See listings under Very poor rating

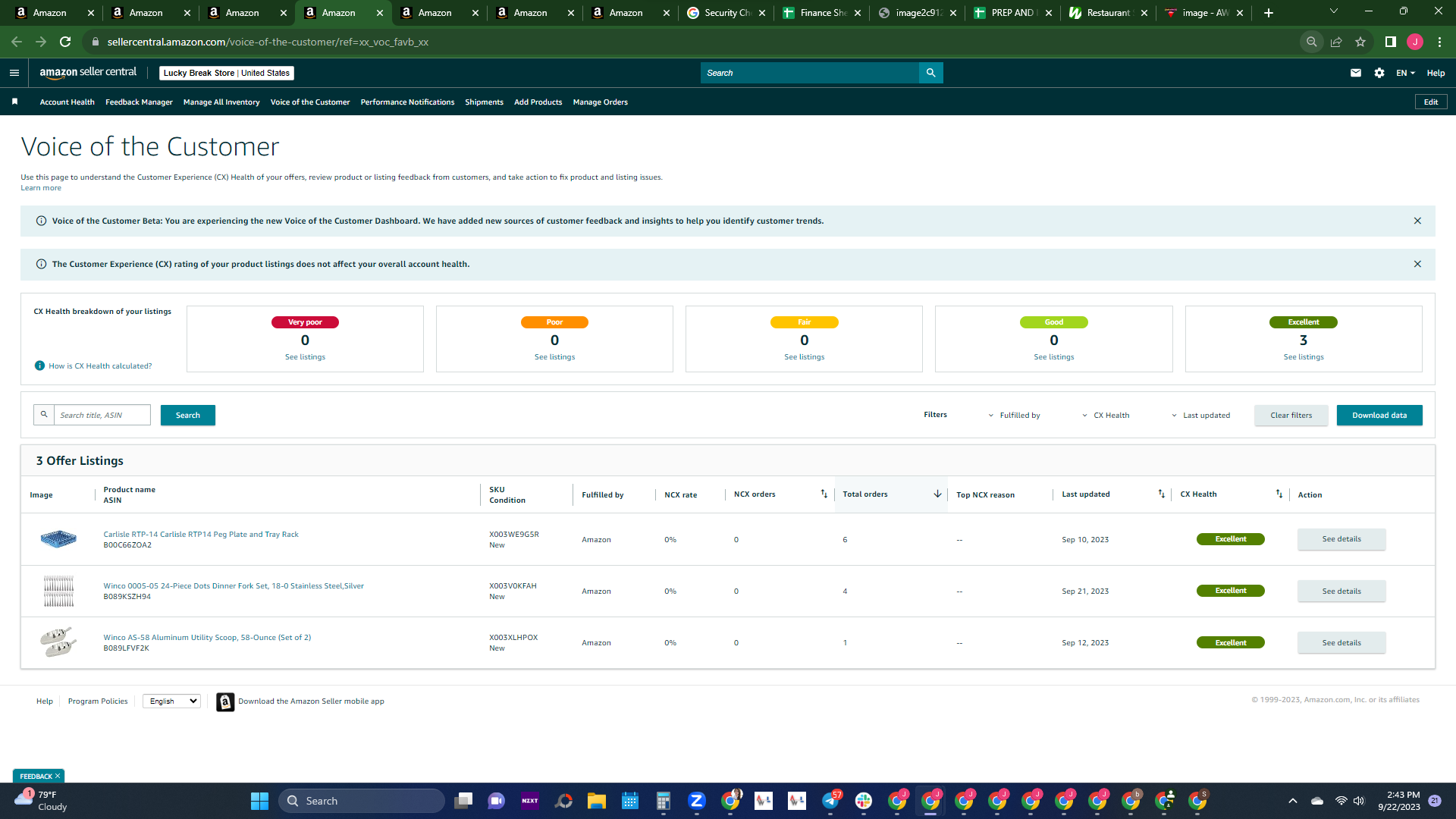coord(305,357)
